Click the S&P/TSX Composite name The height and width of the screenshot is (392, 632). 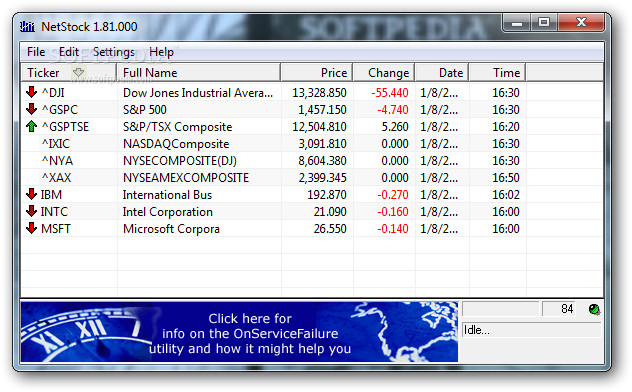point(177,127)
